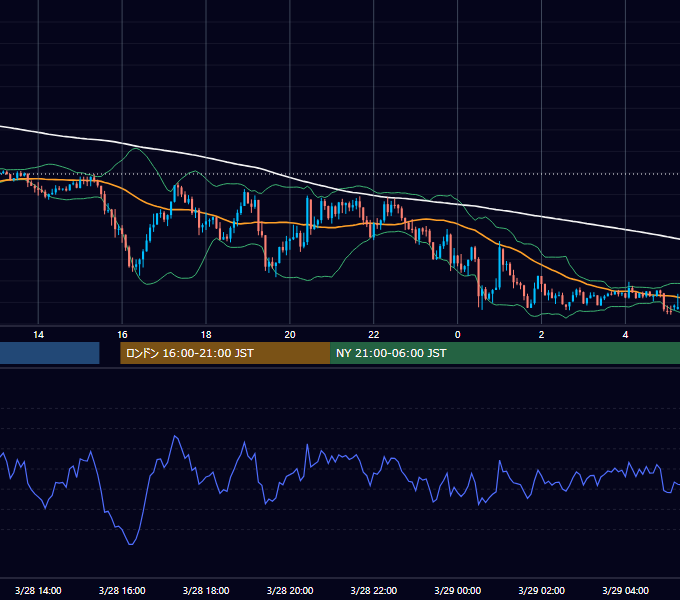Click the 3/28 18:00 time label

coord(206,590)
